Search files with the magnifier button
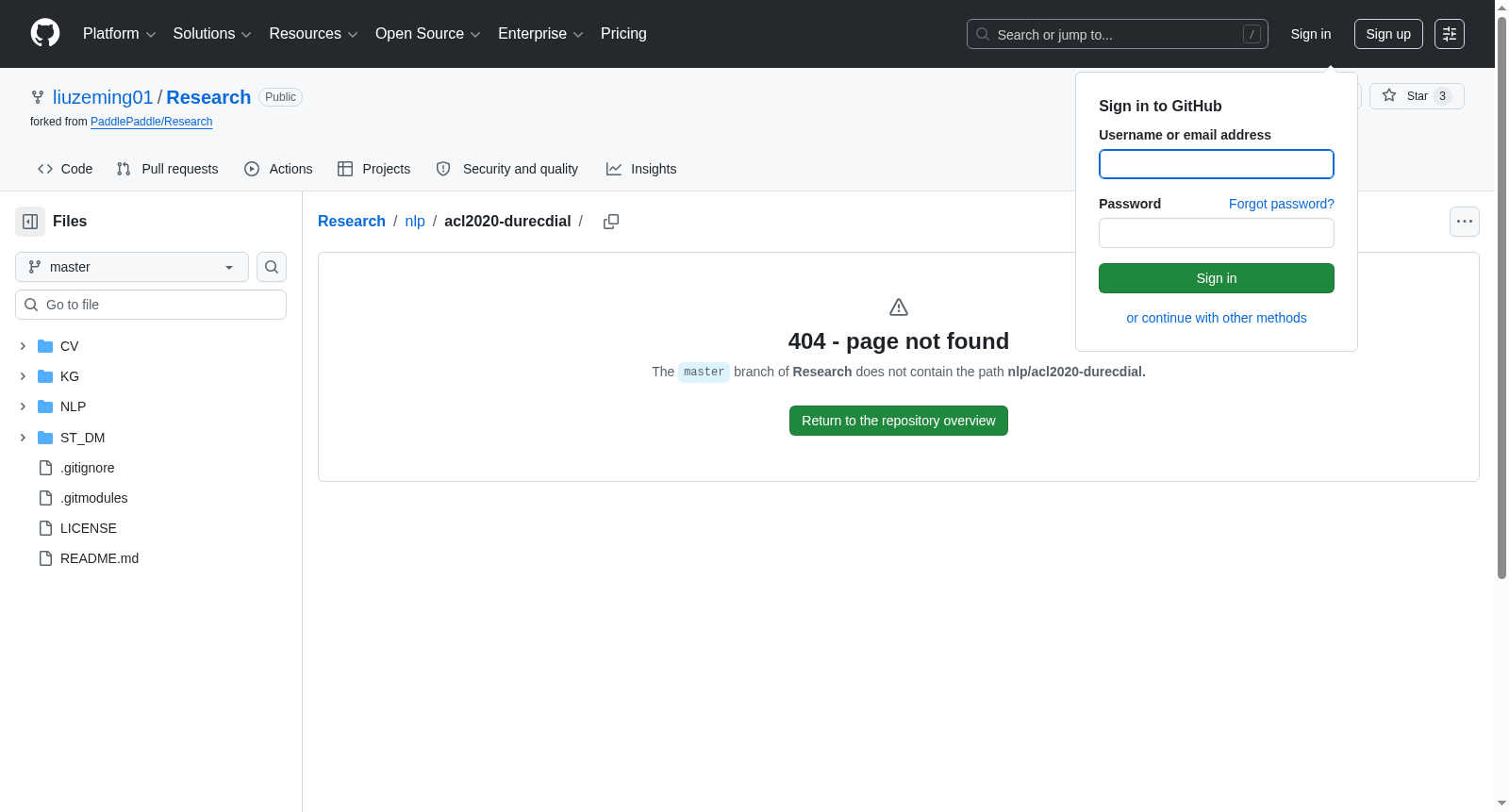 [272, 267]
